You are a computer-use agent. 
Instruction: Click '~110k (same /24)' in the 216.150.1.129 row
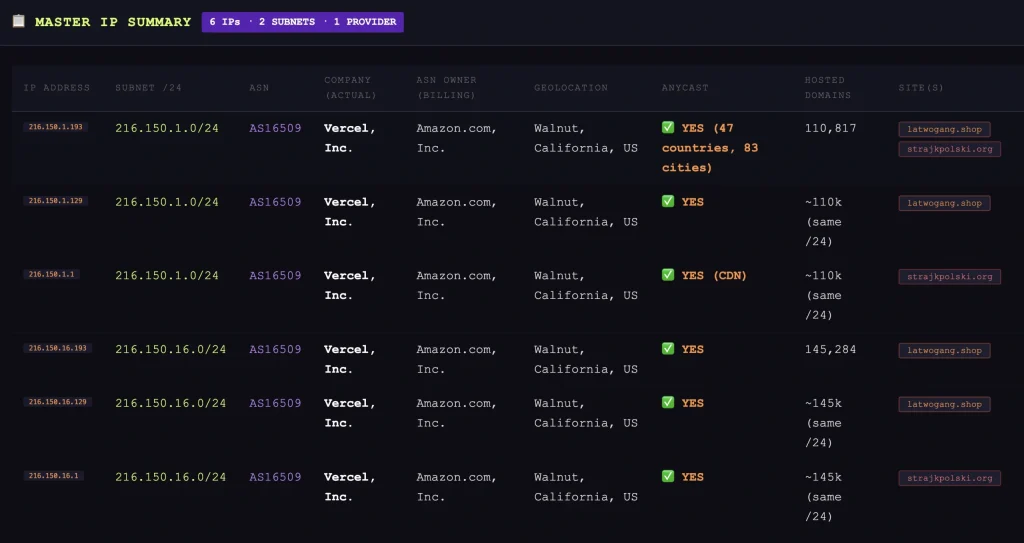824,222
